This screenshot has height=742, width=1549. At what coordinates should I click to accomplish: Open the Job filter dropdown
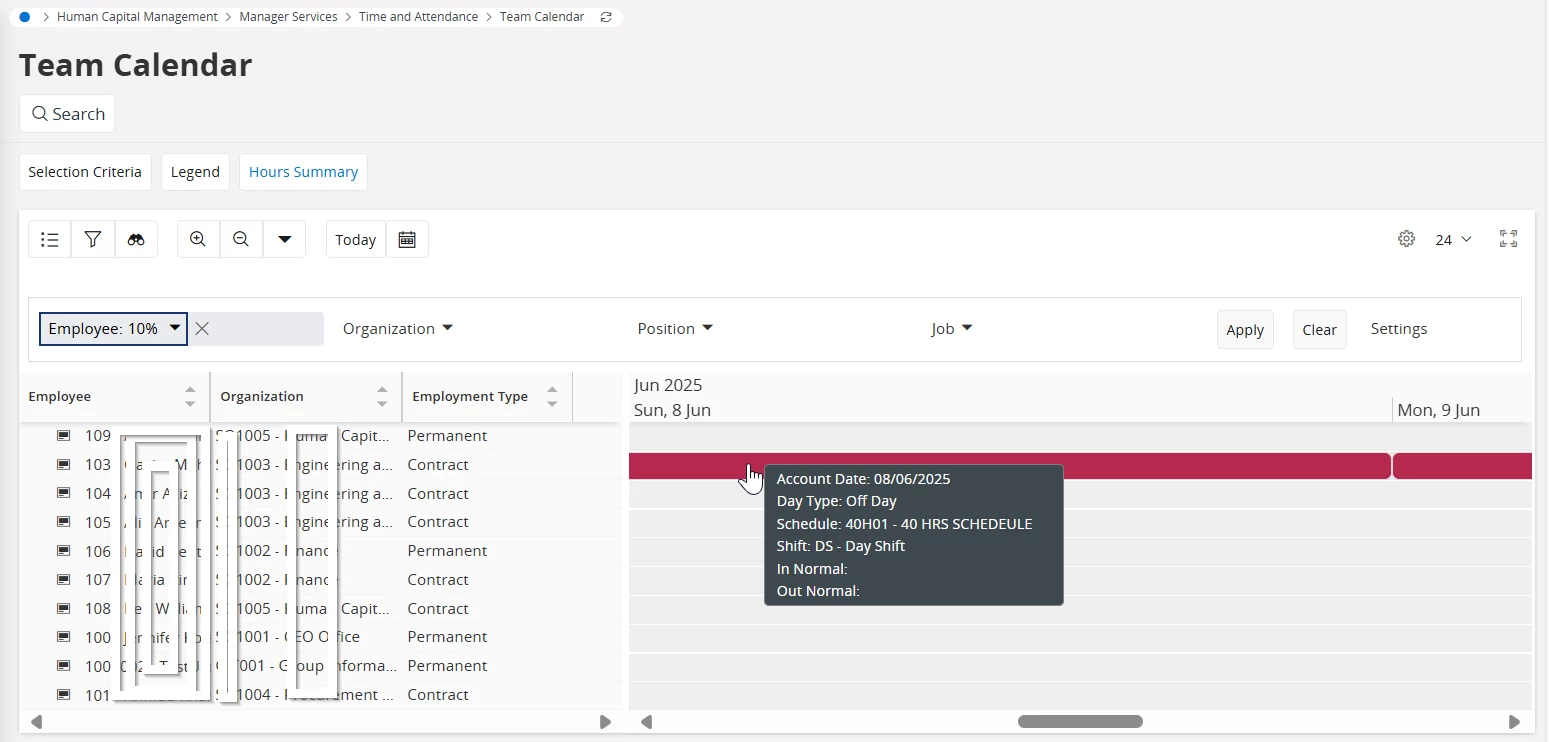(x=952, y=329)
